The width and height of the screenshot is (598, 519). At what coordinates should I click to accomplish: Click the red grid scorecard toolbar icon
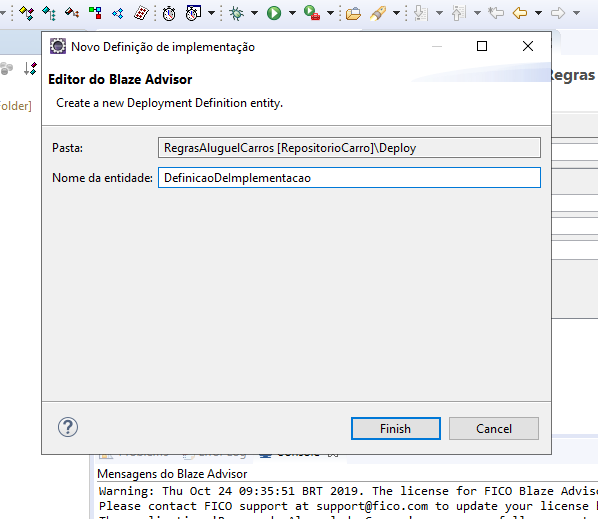(141, 13)
